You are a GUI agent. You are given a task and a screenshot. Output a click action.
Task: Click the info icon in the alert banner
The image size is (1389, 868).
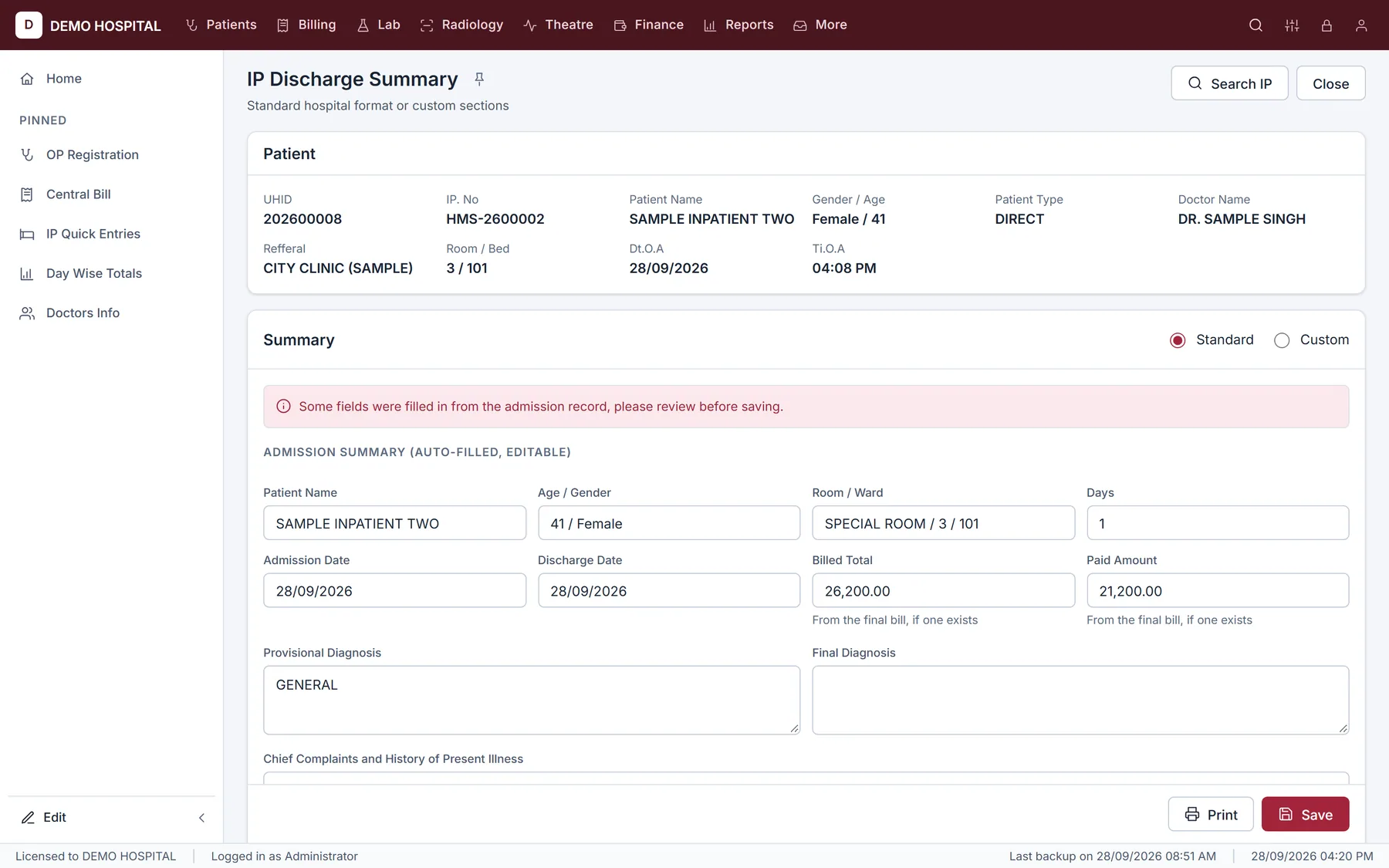(283, 407)
